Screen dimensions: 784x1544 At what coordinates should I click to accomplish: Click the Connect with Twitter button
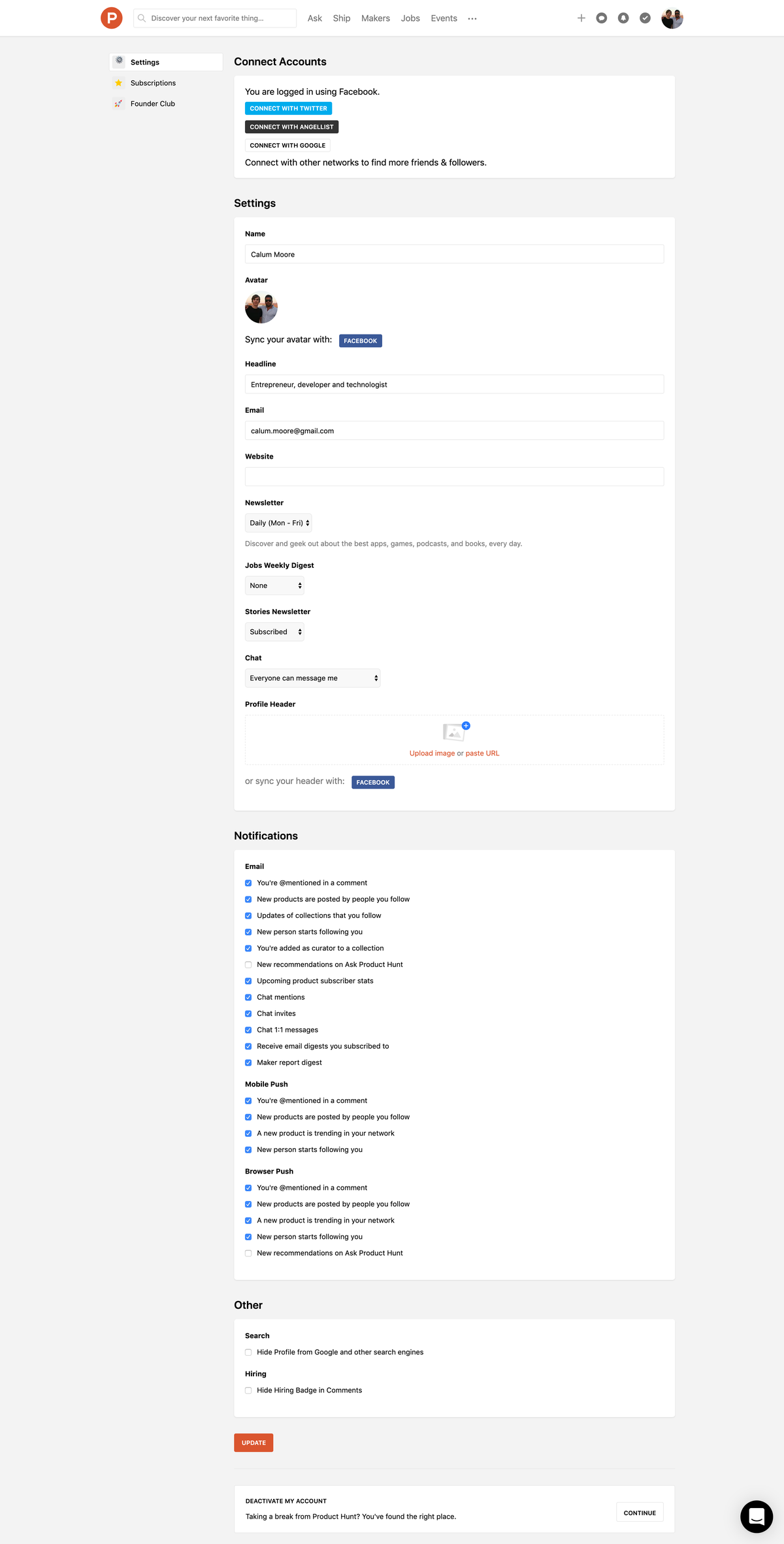pos(288,108)
